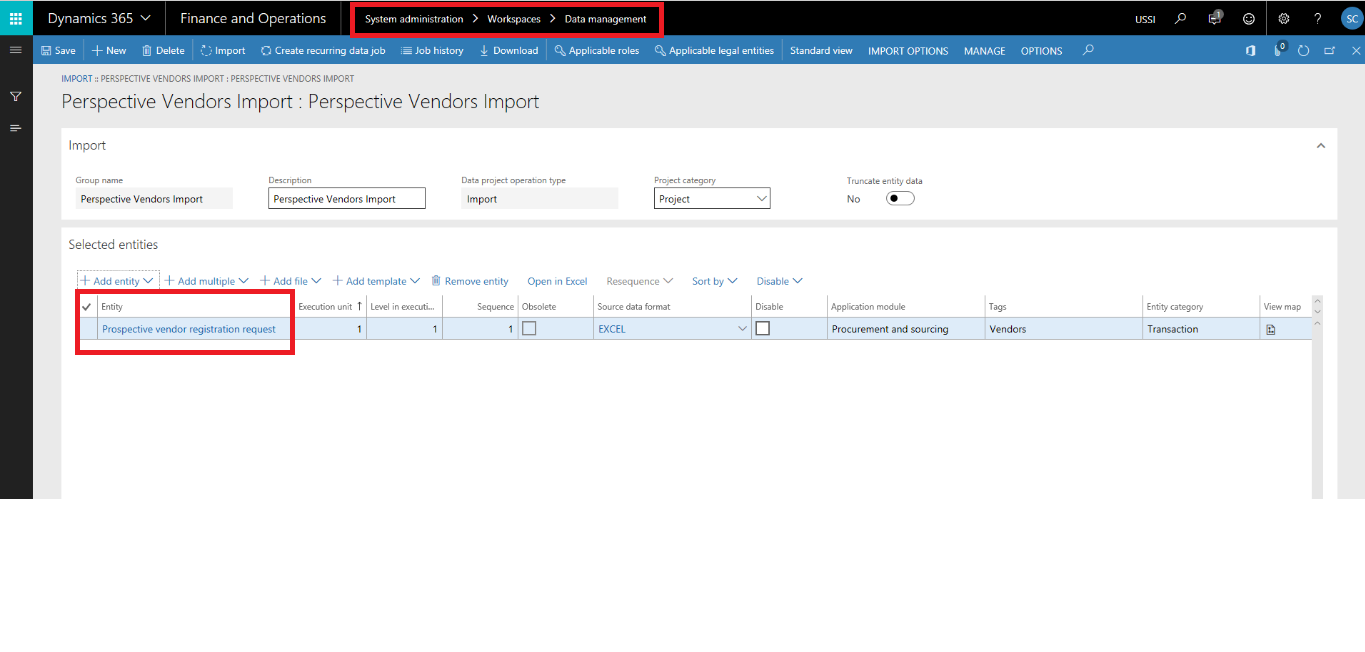
Task: Expand the Add file menu
Action: coord(290,281)
